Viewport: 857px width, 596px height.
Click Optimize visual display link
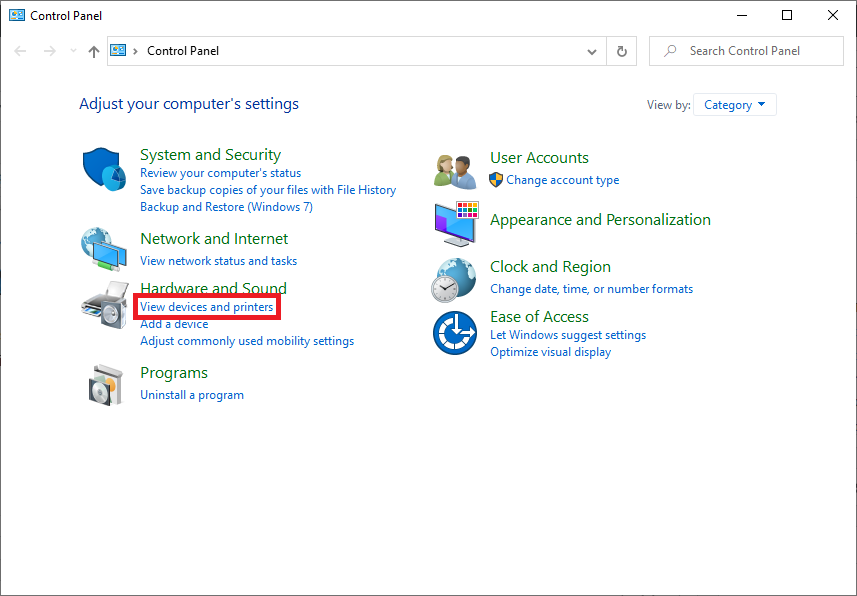pos(550,352)
